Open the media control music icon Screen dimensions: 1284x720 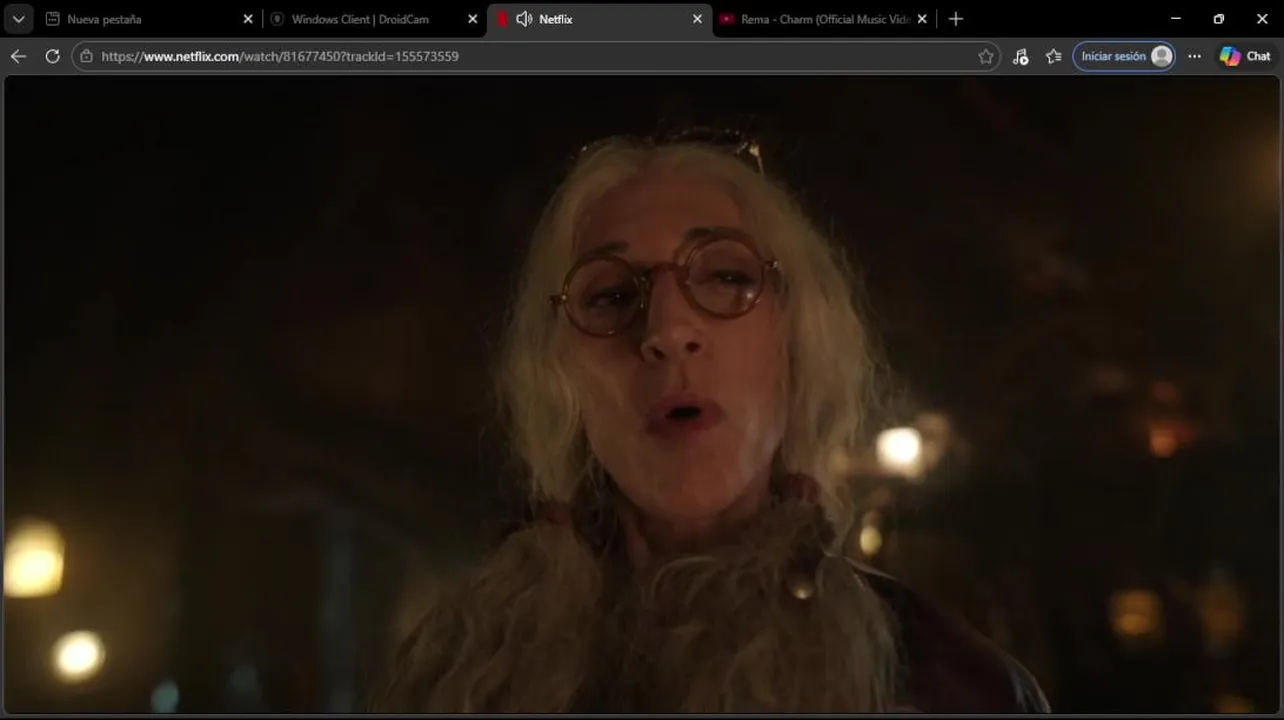tap(1020, 56)
